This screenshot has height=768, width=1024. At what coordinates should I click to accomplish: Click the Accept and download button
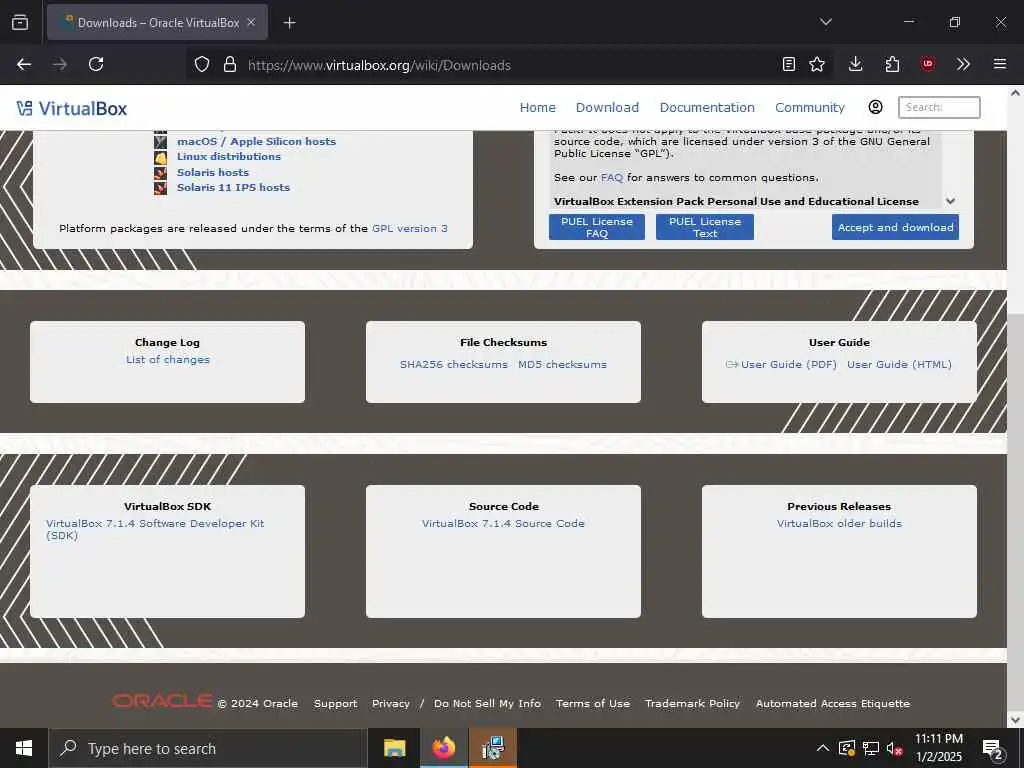coord(895,227)
